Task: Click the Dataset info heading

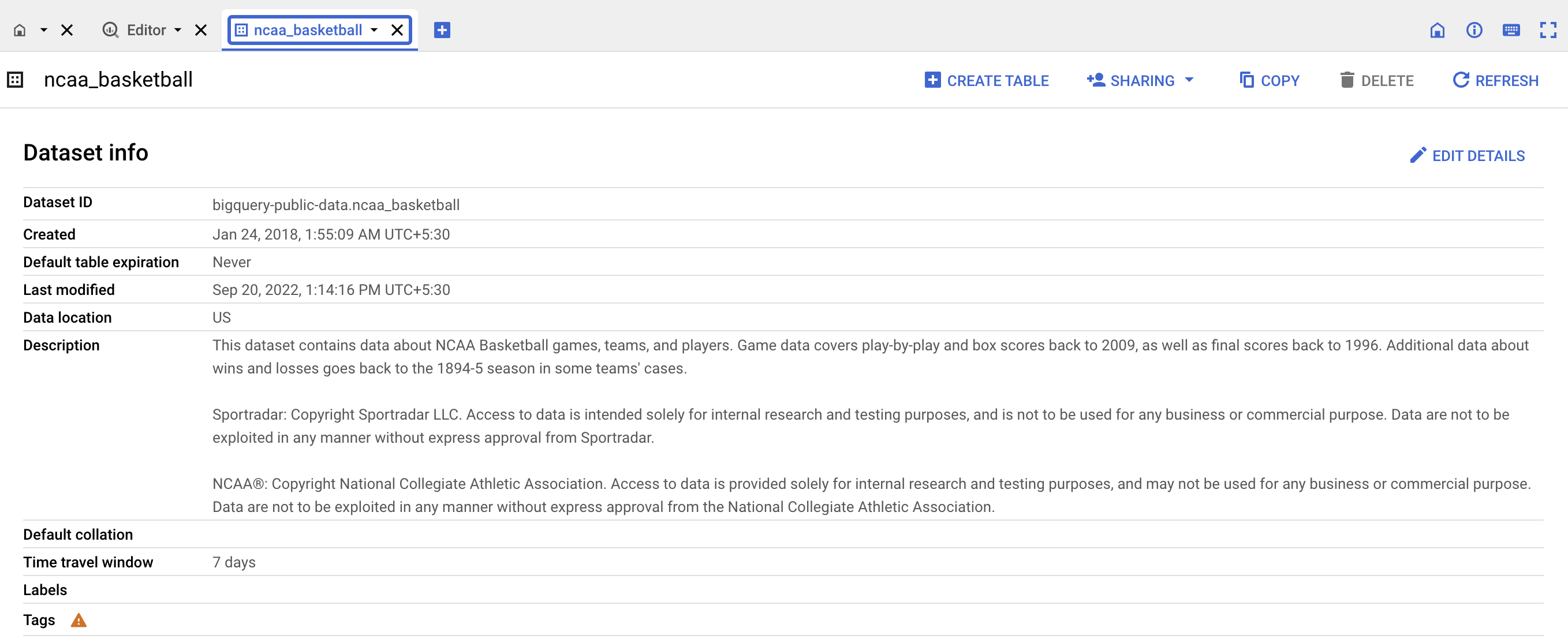Action: (86, 153)
